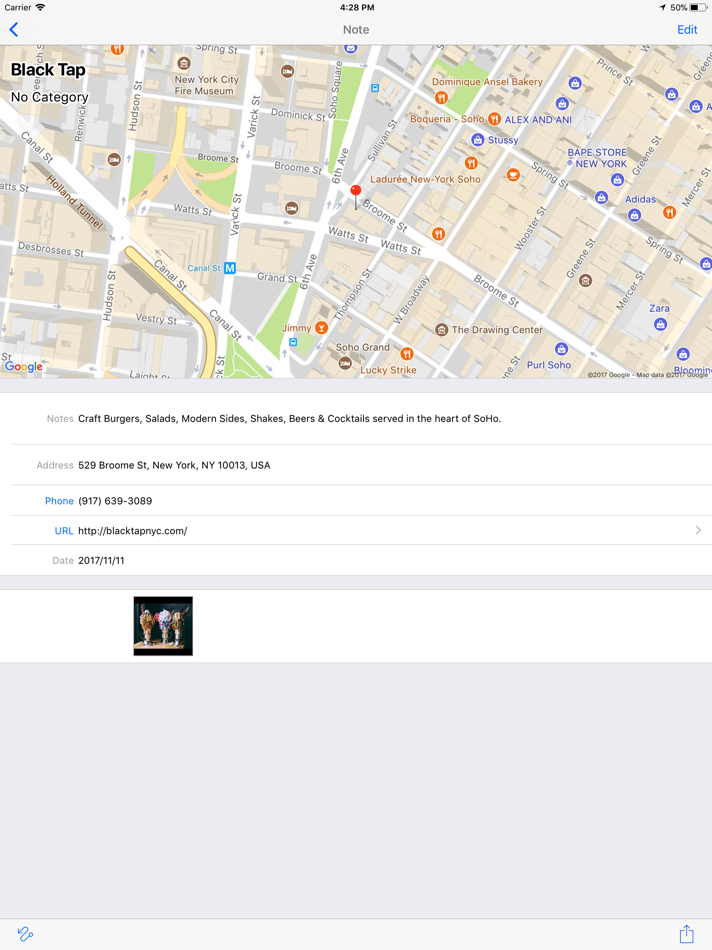The image size is (712, 950).
Task: Click the Dominique Ansel Bakery restaurant icon
Action: tap(441, 97)
